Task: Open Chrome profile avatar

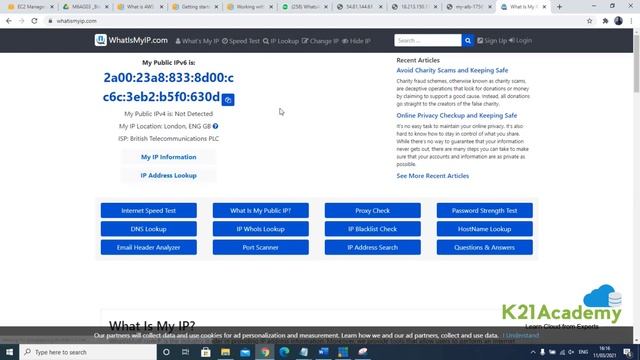Action: (x=618, y=21)
